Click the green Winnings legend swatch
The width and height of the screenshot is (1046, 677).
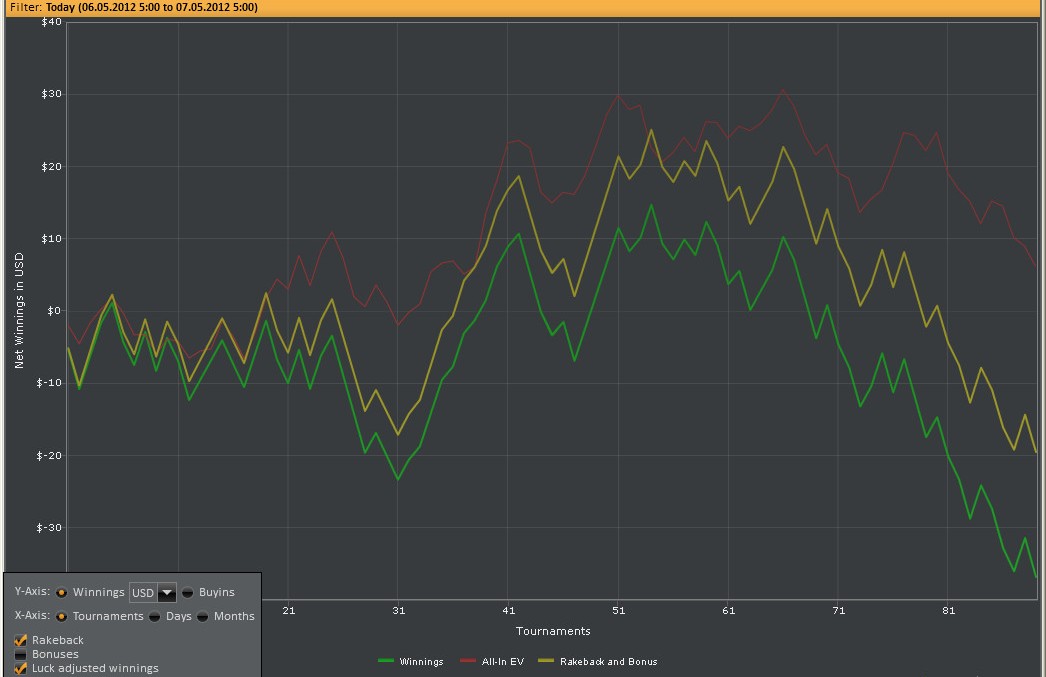[385, 661]
